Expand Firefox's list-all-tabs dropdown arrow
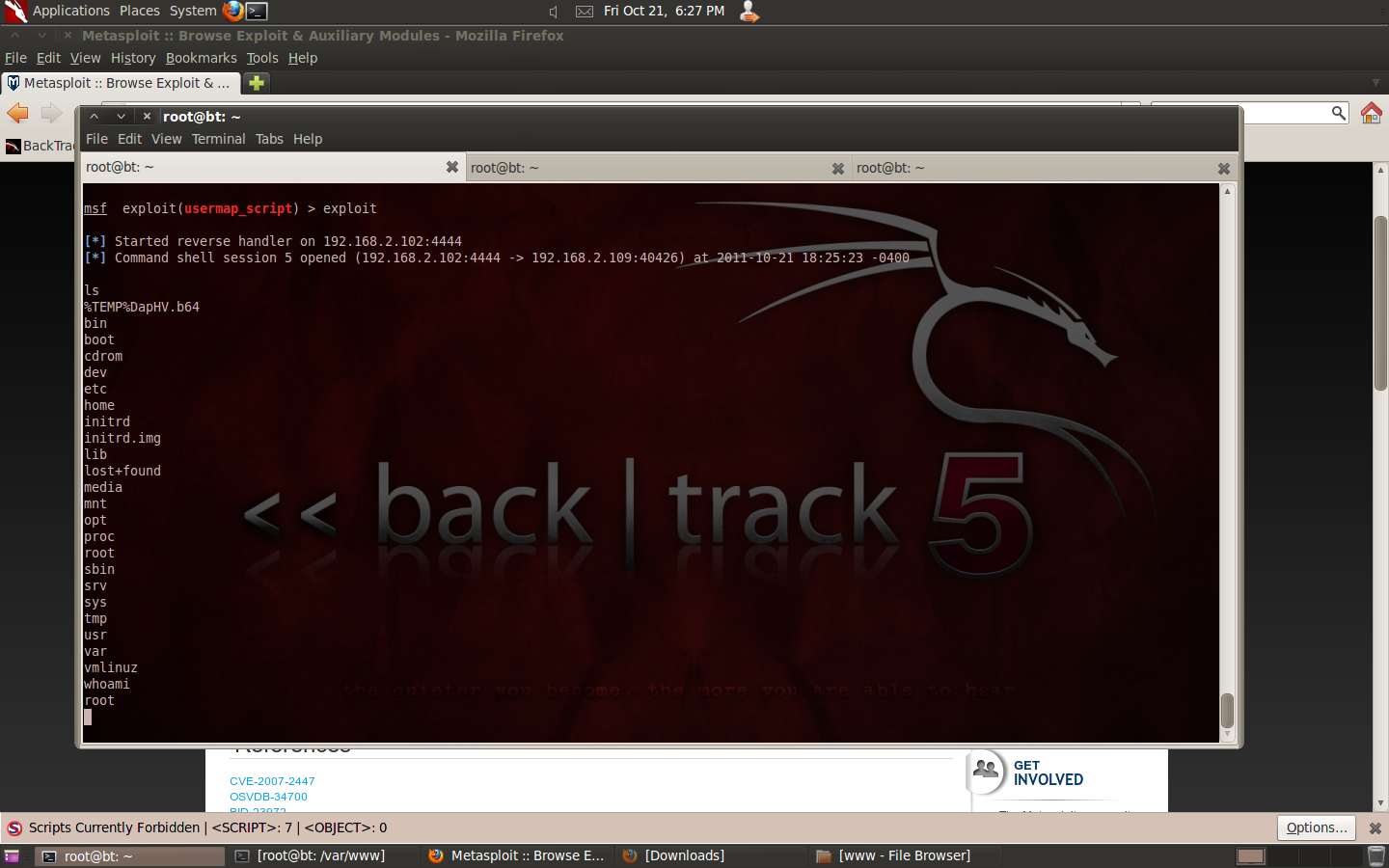1389x868 pixels. tap(1375, 83)
